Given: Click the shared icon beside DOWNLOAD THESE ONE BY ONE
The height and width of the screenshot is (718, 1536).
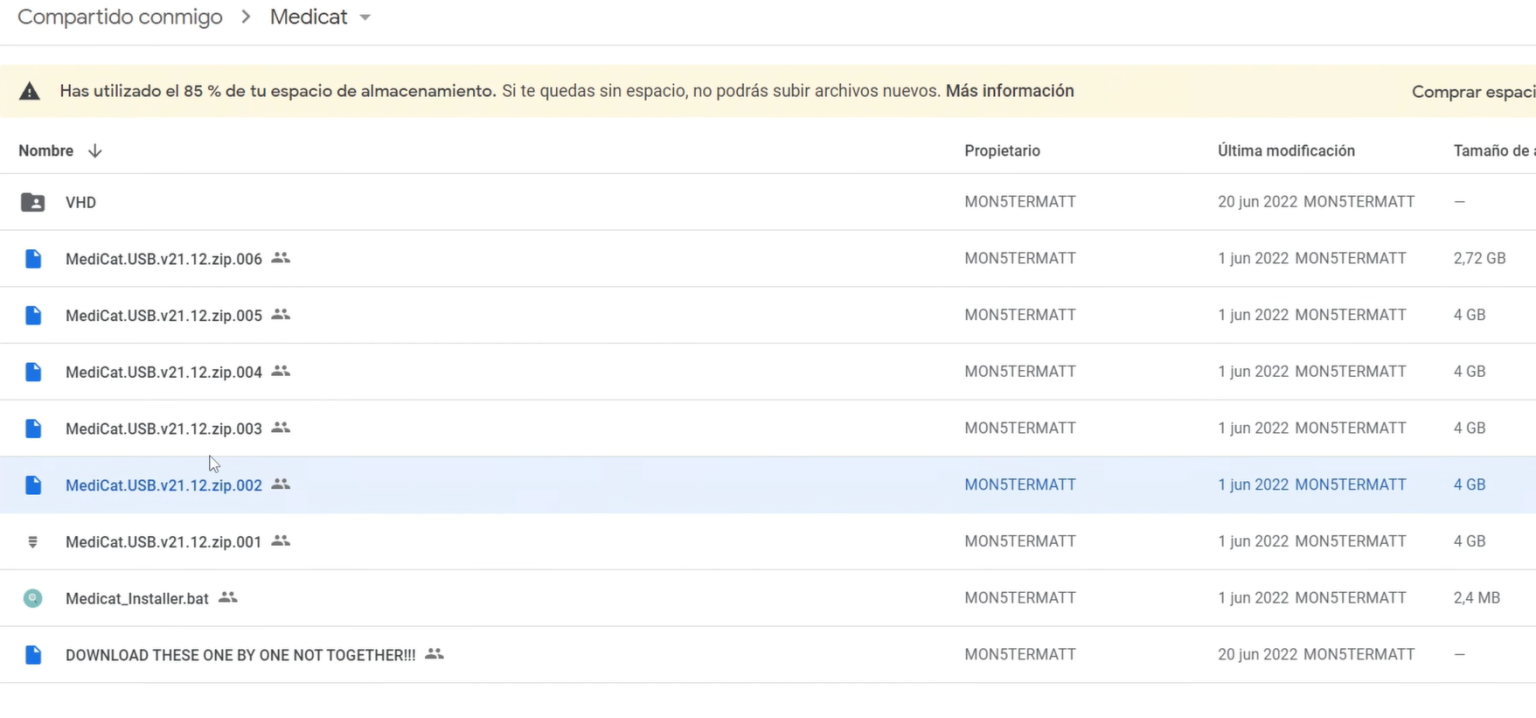Looking at the screenshot, I should click(x=434, y=653).
